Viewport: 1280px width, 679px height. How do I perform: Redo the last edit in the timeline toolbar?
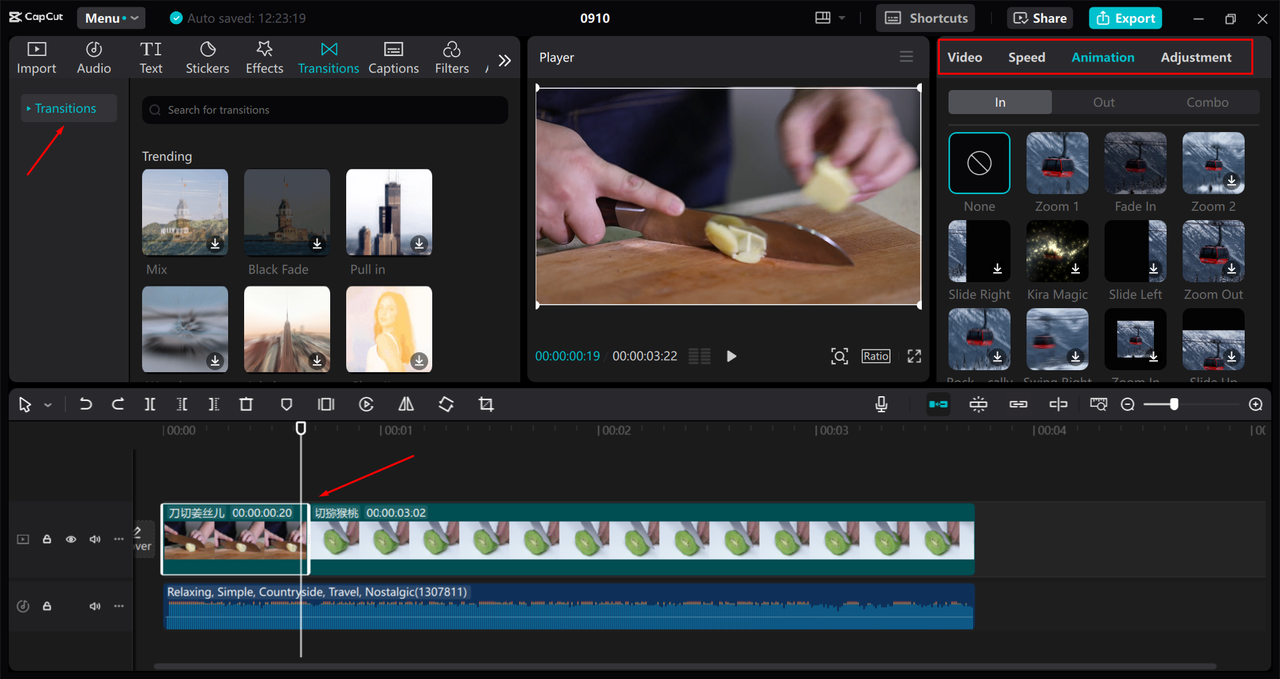click(118, 404)
